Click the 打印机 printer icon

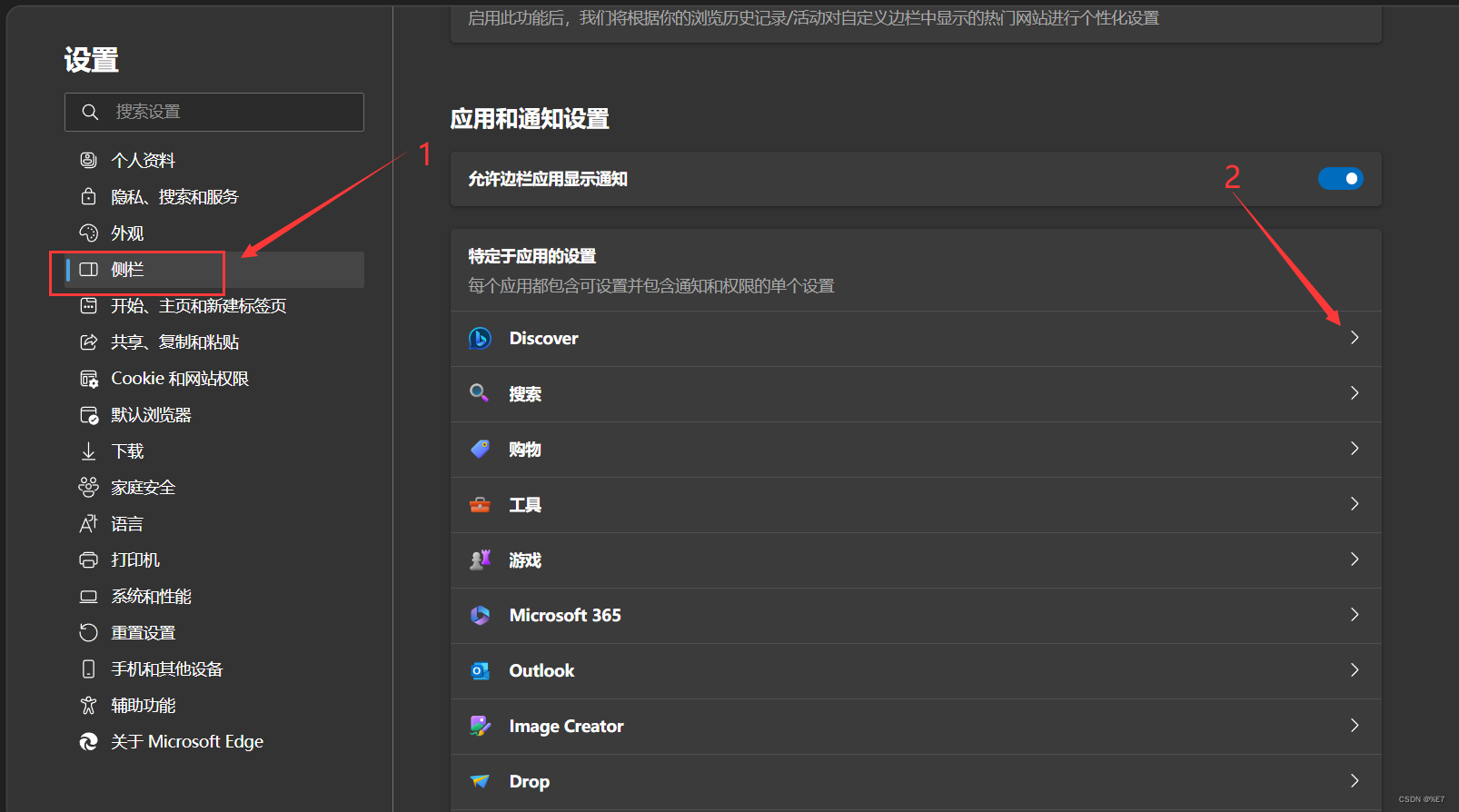(x=88, y=559)
